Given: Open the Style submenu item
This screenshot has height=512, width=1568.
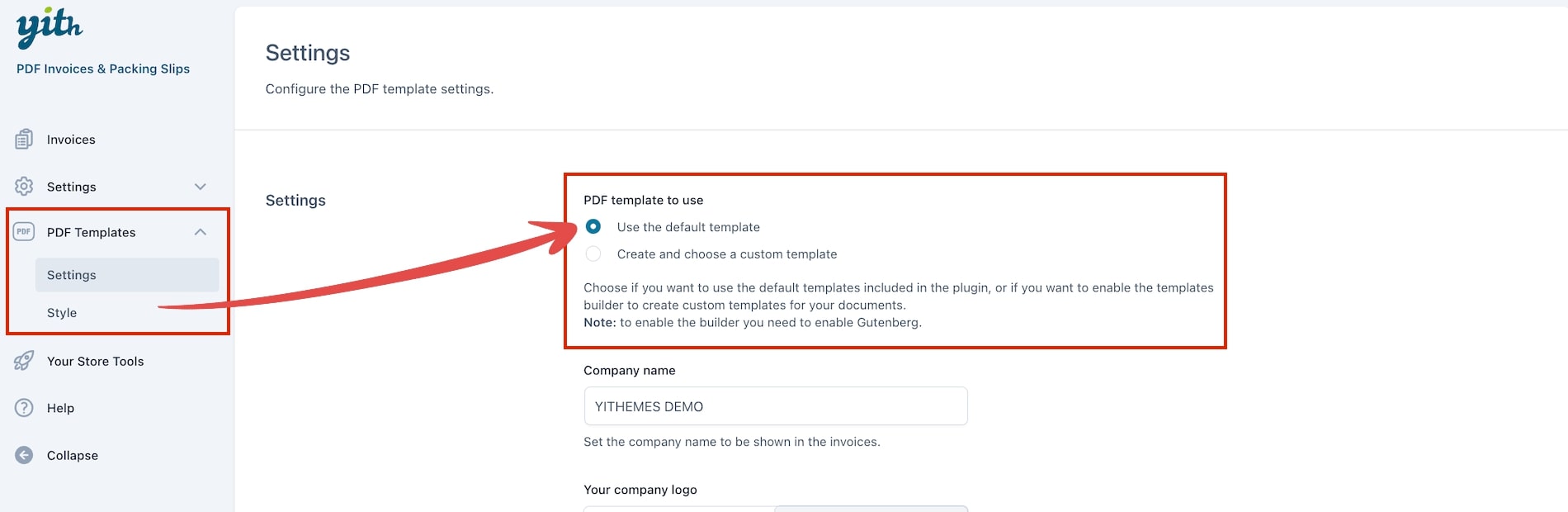Looking at the screenshot, I should 62,313.
